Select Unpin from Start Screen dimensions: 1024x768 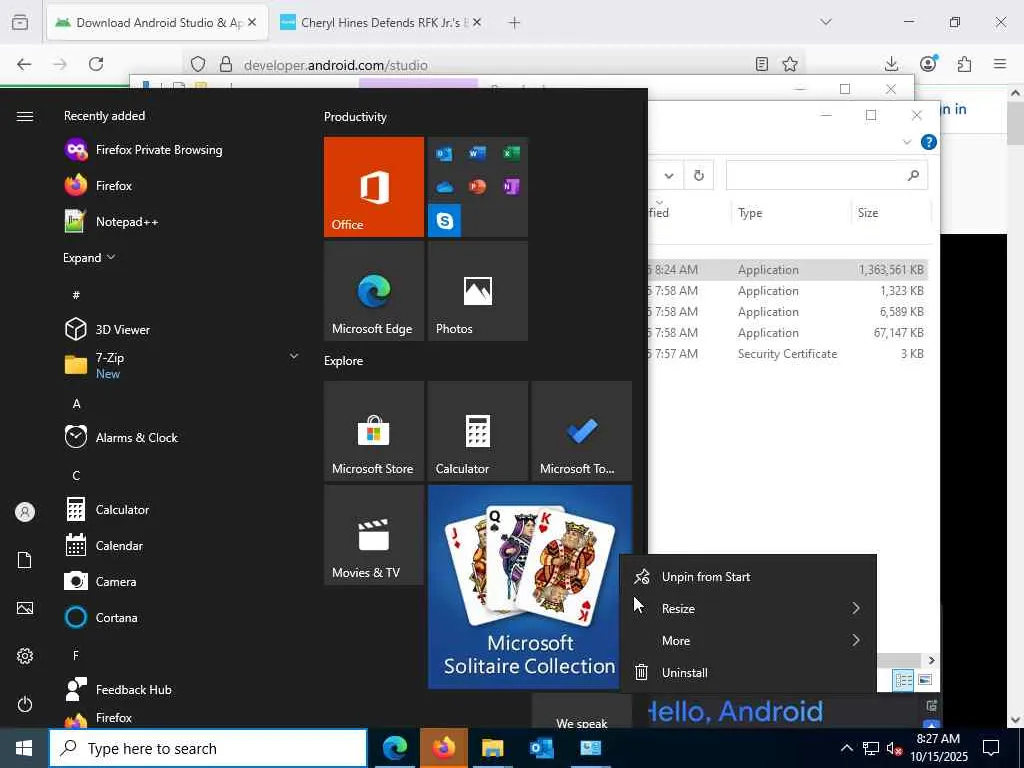[748, 577]
